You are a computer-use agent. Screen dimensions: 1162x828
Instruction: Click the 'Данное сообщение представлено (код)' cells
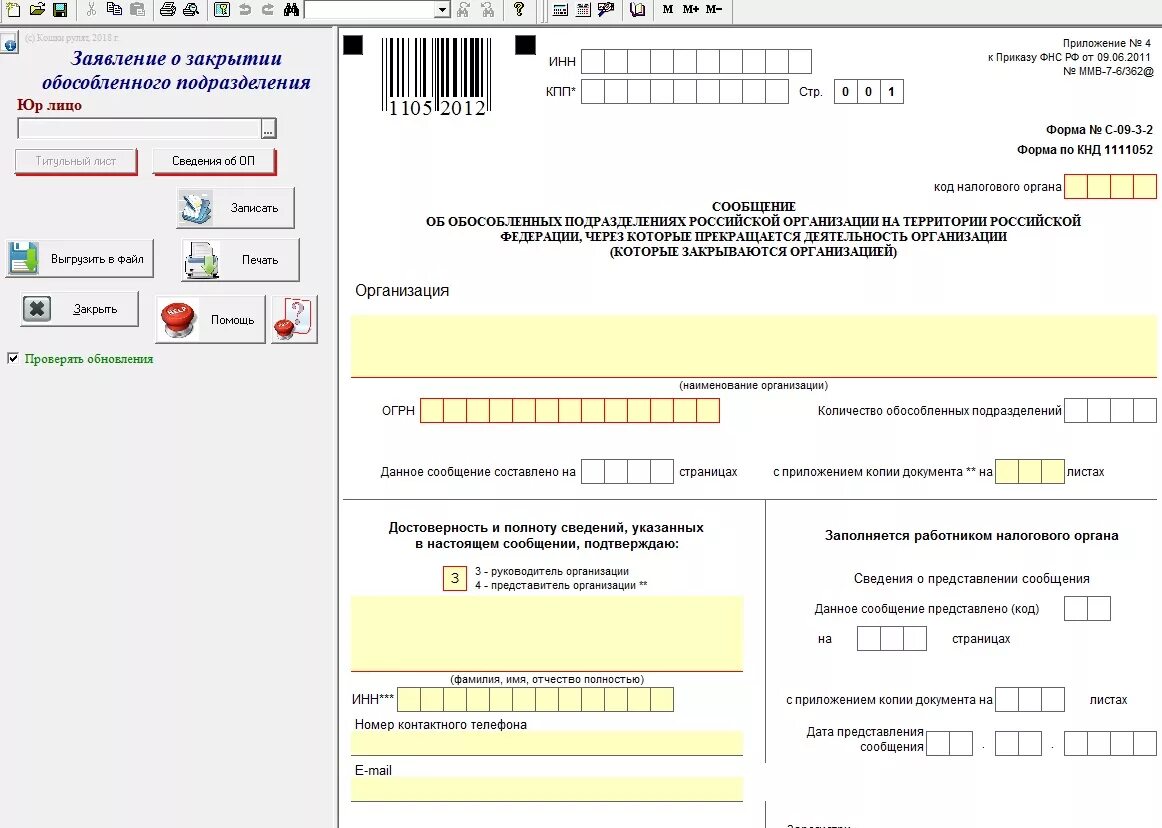click(x=1087, y=609)
